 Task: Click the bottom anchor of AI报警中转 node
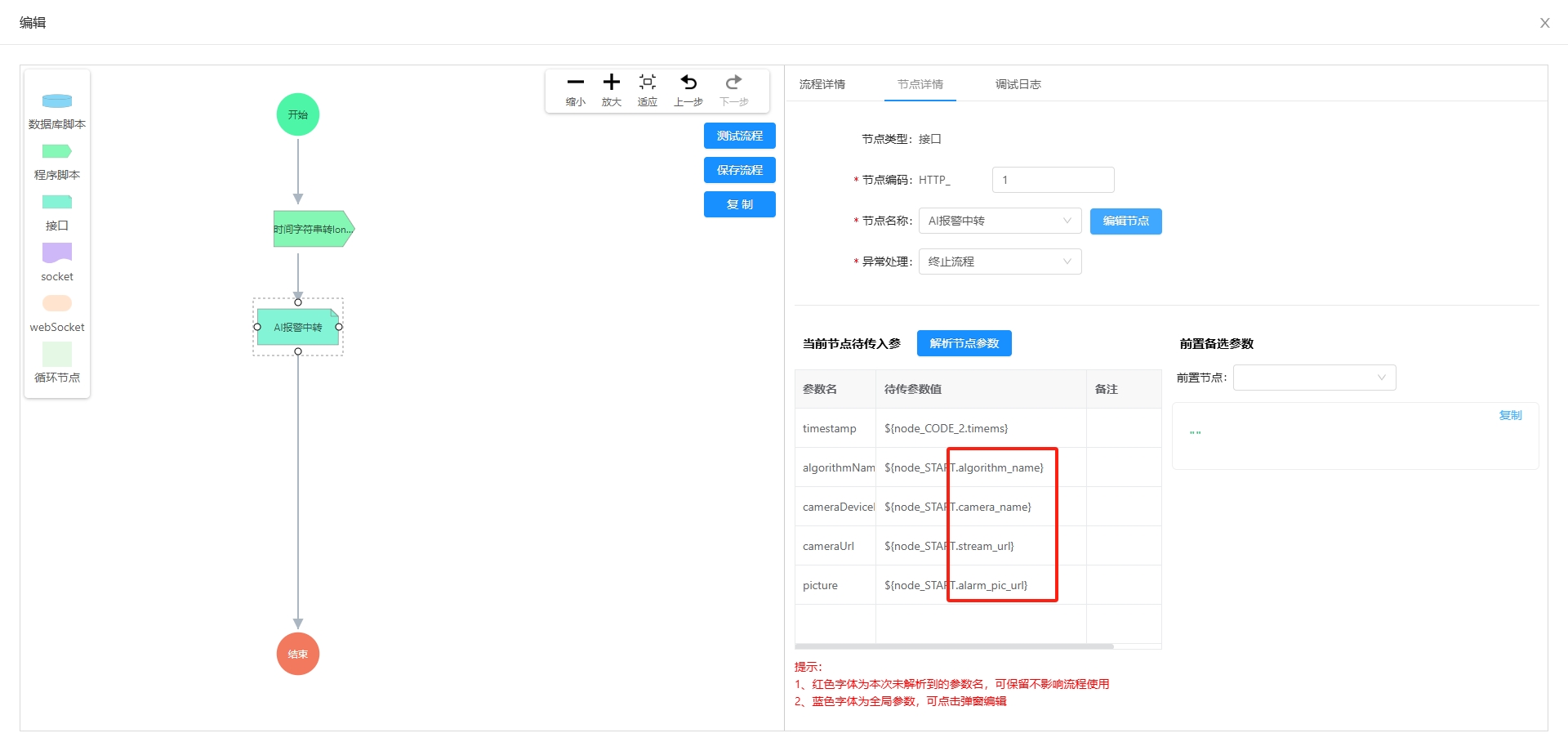pos(298,351)
